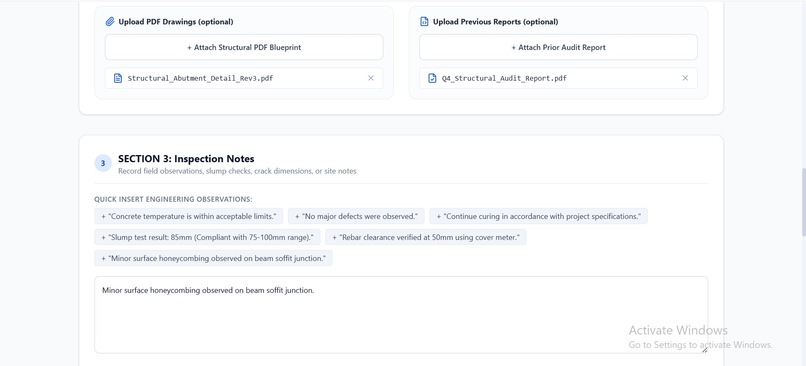The width and height of the screenshot is (806, 366).
Task: Click Quick Insert Engineering Observations label
Action: pyautogui.click(x=173, y=199)
